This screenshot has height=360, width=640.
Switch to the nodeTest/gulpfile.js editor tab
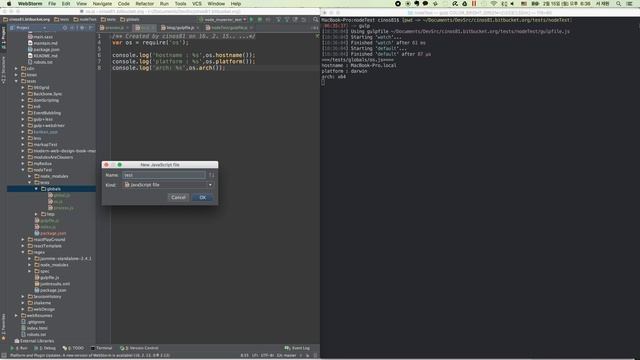point(228,28)
